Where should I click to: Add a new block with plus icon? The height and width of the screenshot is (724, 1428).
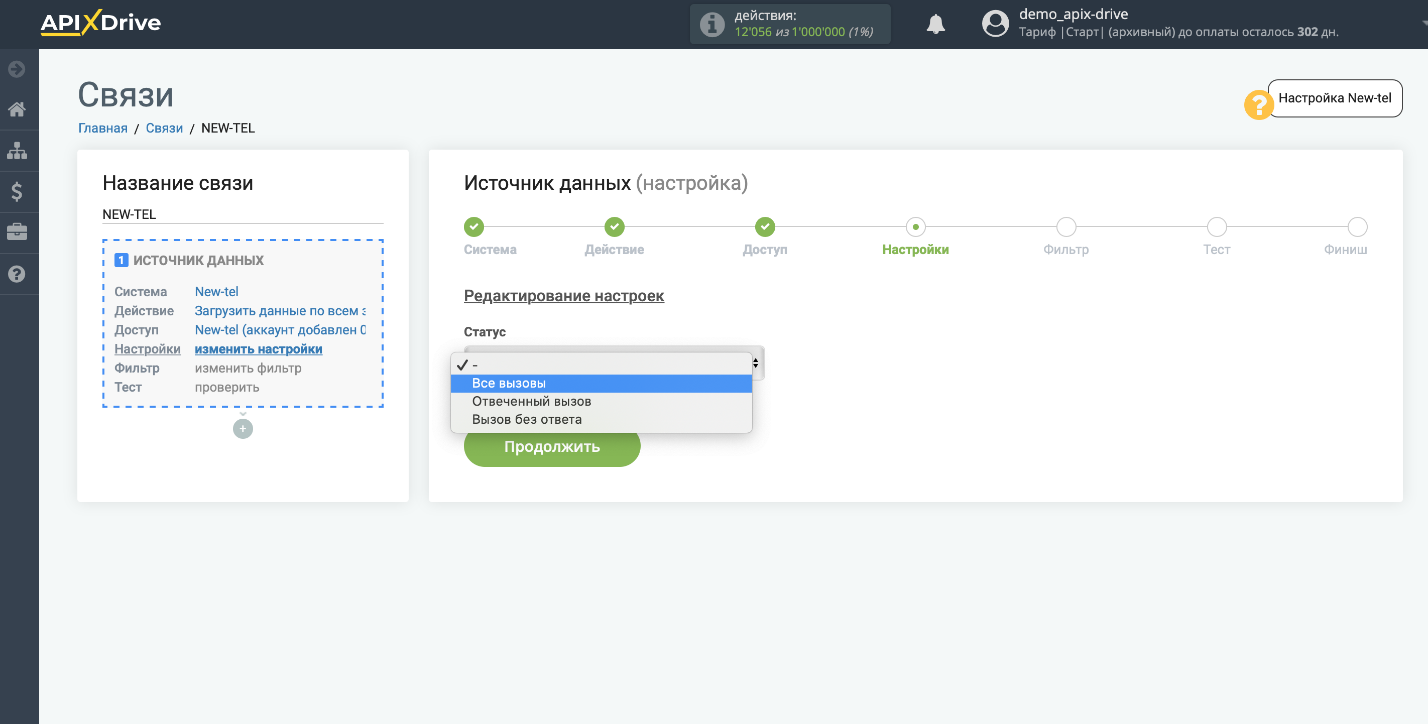(x=243, y=429)
